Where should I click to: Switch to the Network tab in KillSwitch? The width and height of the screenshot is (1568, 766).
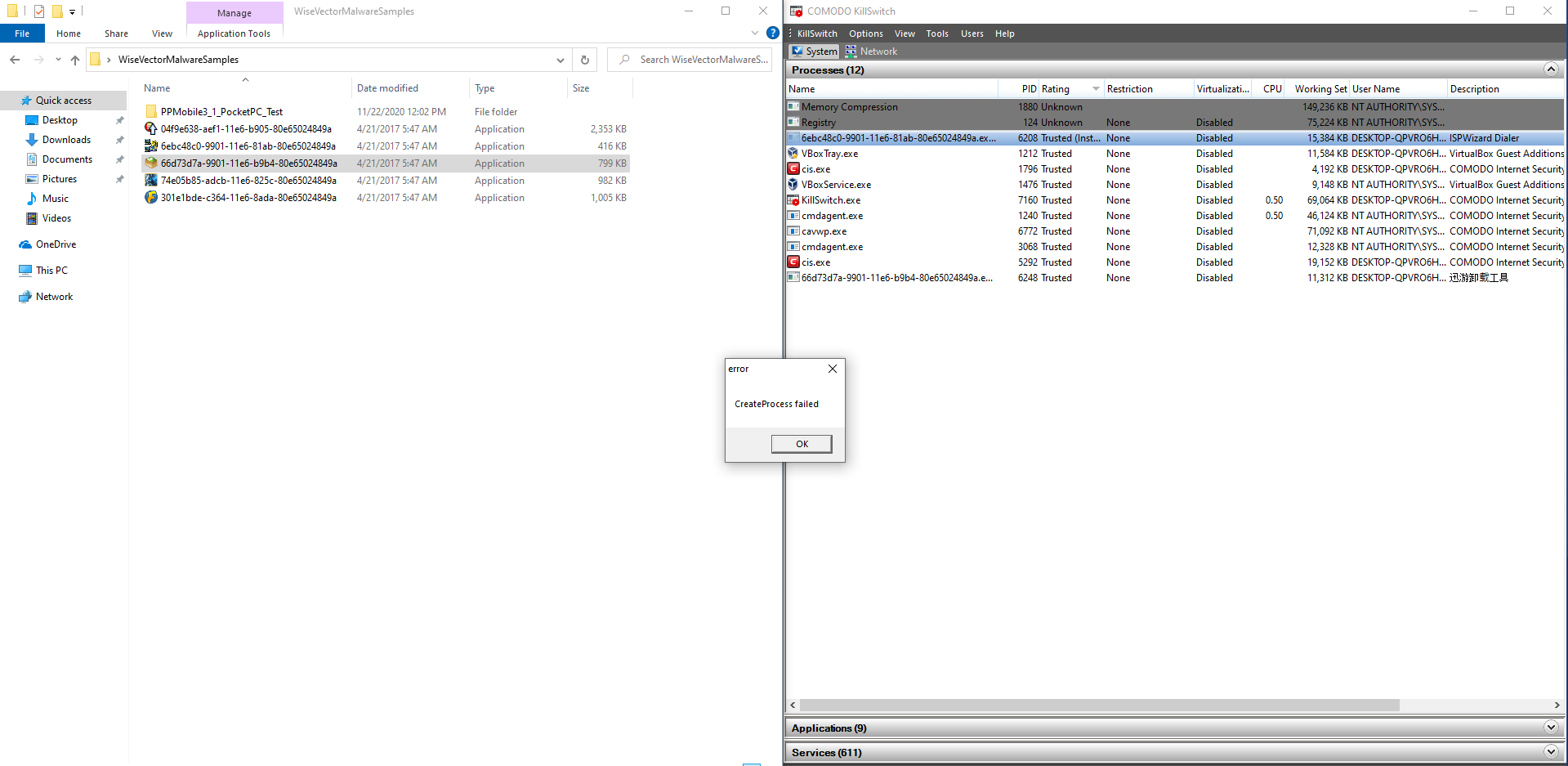click(871, 52)
